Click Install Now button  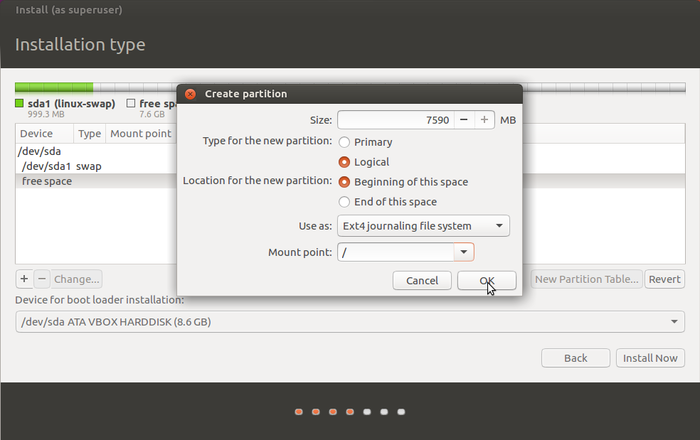(650, 358)
